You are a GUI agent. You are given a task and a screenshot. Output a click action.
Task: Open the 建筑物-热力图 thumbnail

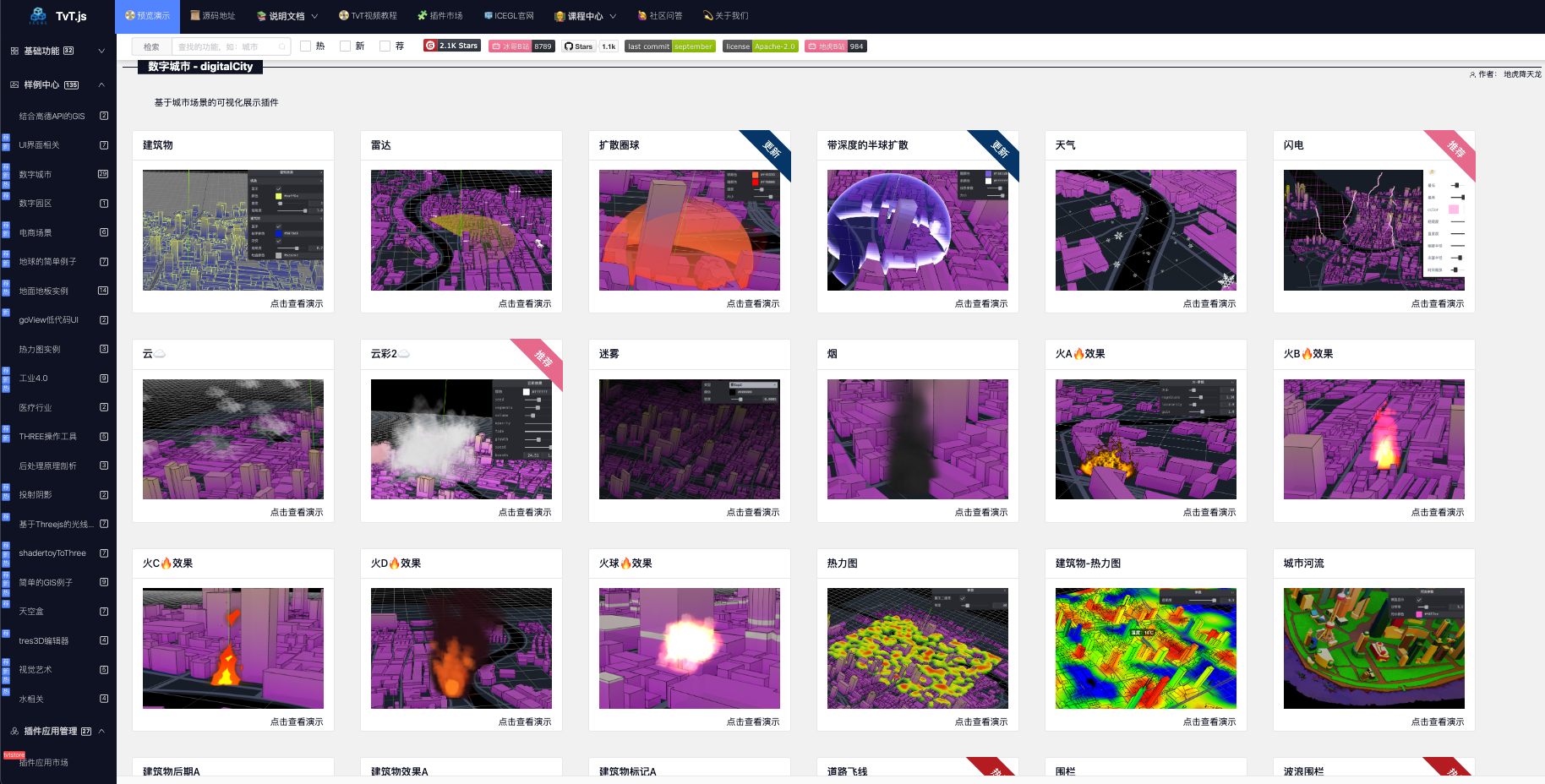pyautogui.click(x=1146, y=648)
